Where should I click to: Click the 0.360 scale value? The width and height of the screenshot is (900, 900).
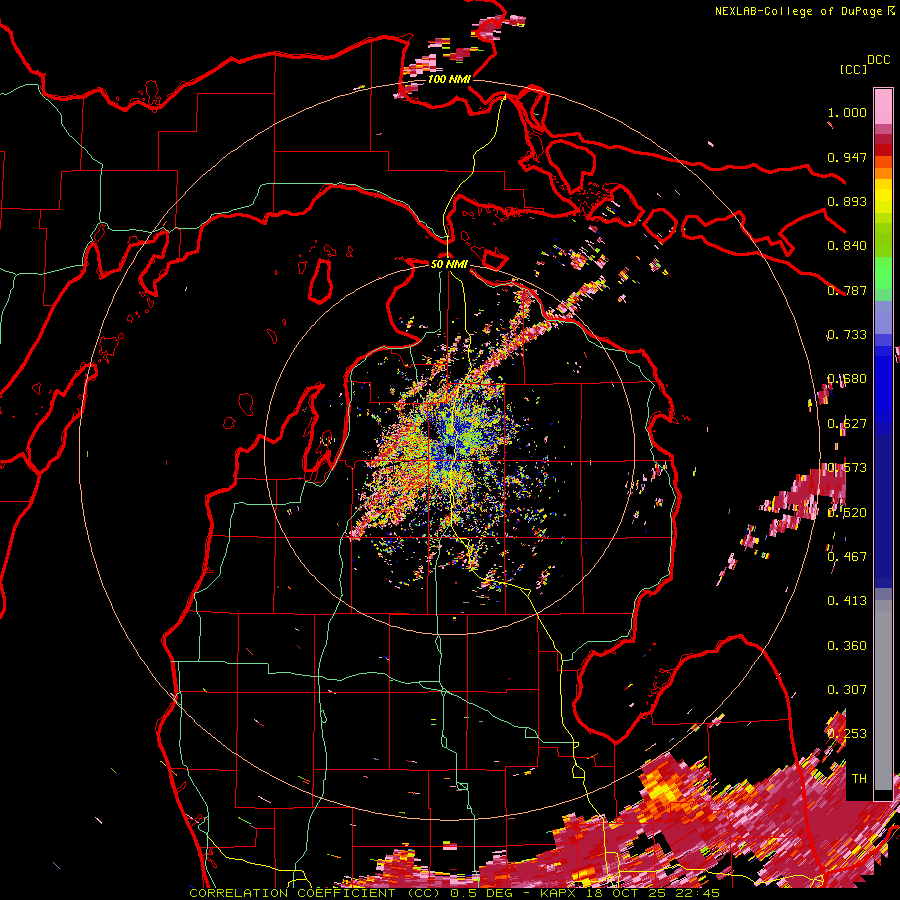pos(847,646)
